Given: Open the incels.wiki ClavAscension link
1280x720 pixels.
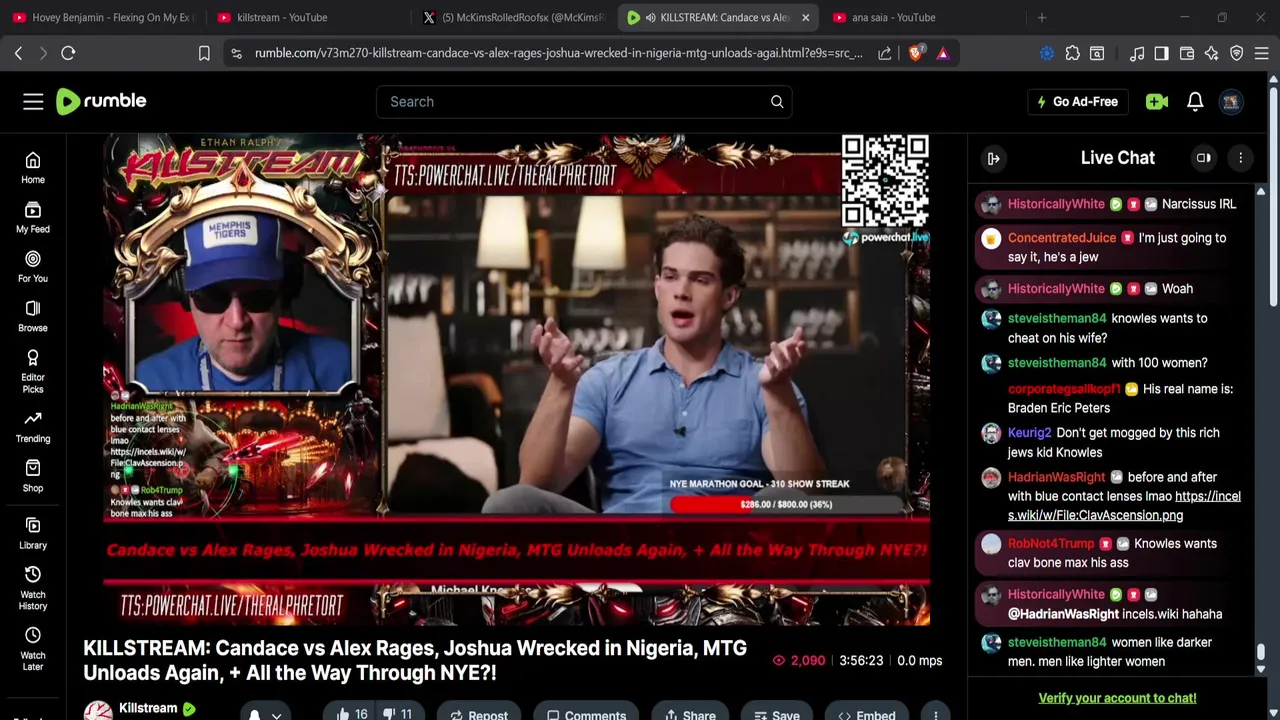Looking at the screenshot, I should 1124,506.
